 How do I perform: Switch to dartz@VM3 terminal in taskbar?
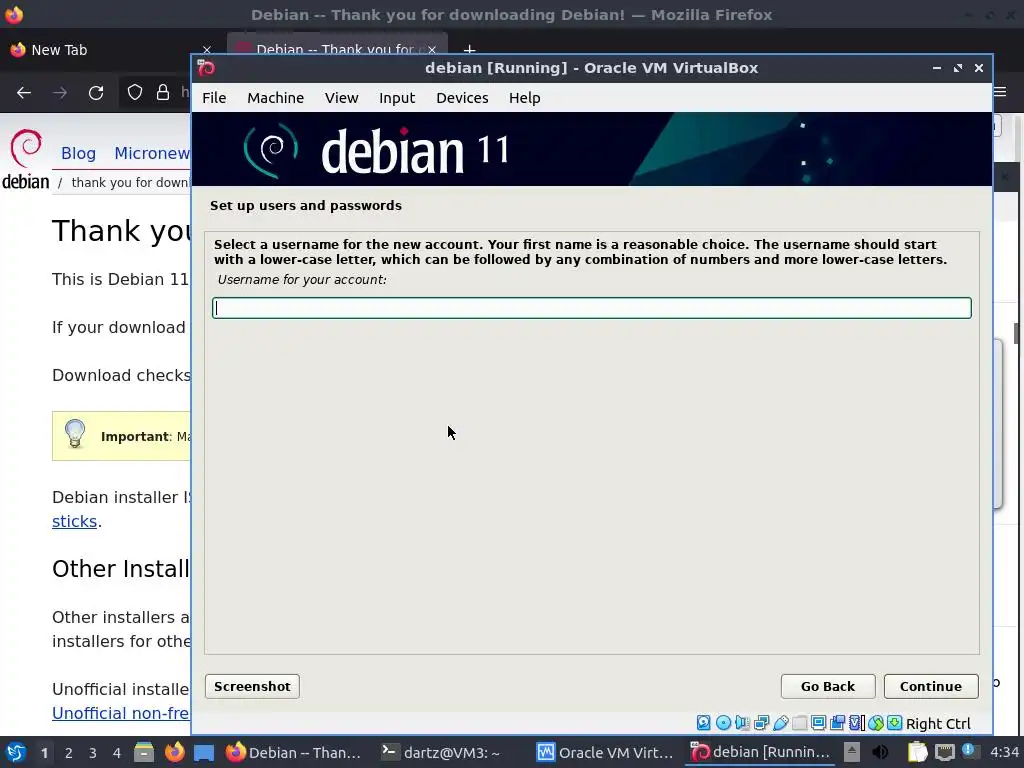point(442,752)
